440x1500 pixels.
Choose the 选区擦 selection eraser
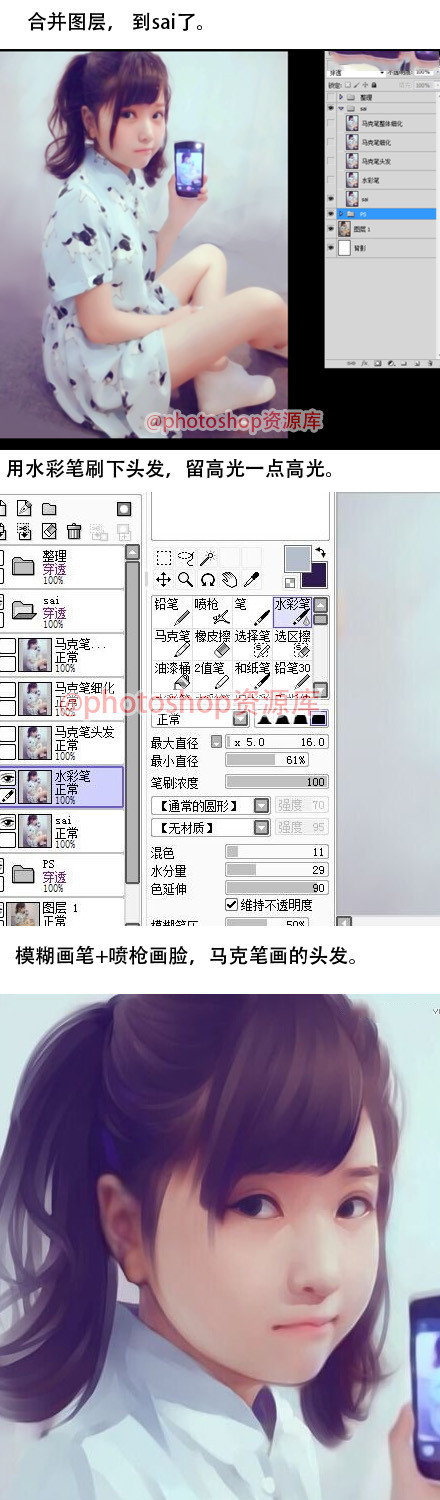(292, 642)
